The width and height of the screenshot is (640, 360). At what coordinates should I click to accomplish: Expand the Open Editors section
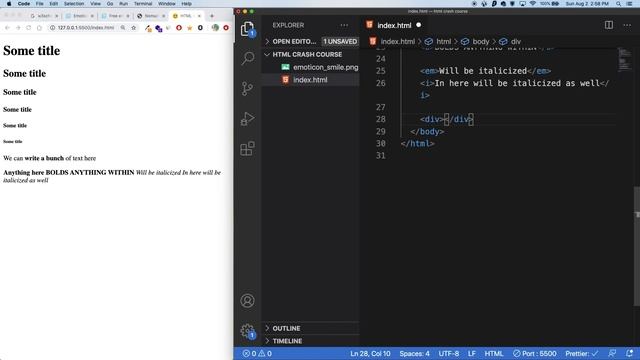[294, 42]
